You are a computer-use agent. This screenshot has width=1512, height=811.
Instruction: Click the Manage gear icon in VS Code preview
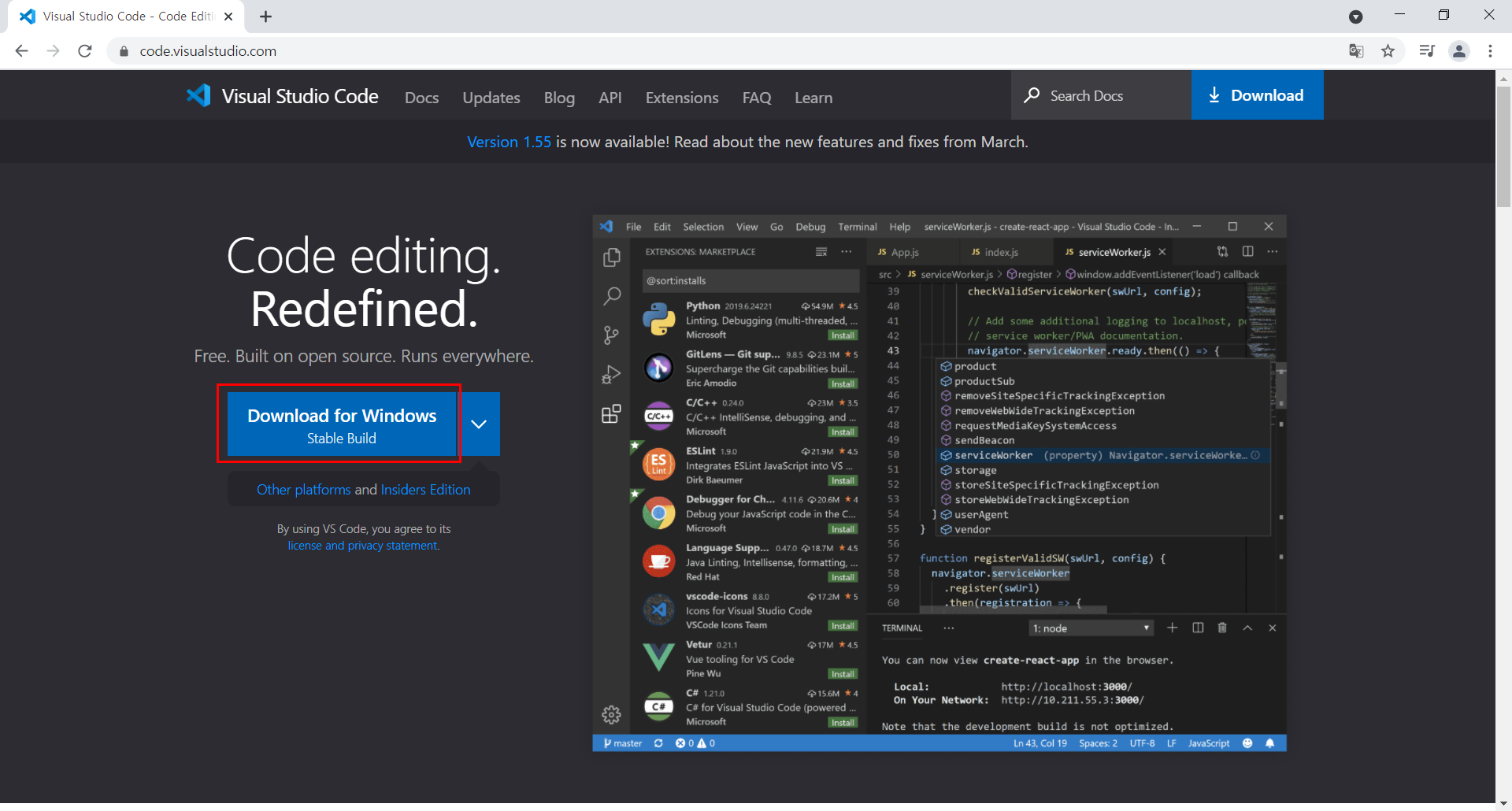(611, 715)
